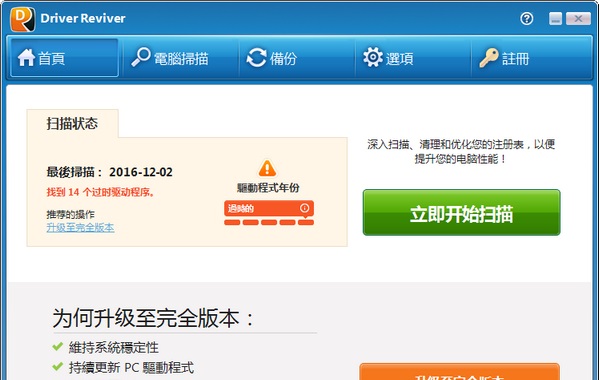Click the info icon in 過時的 bar
Image resolution: width=599 pixels, height=380 pixels.
pos(304,208)
